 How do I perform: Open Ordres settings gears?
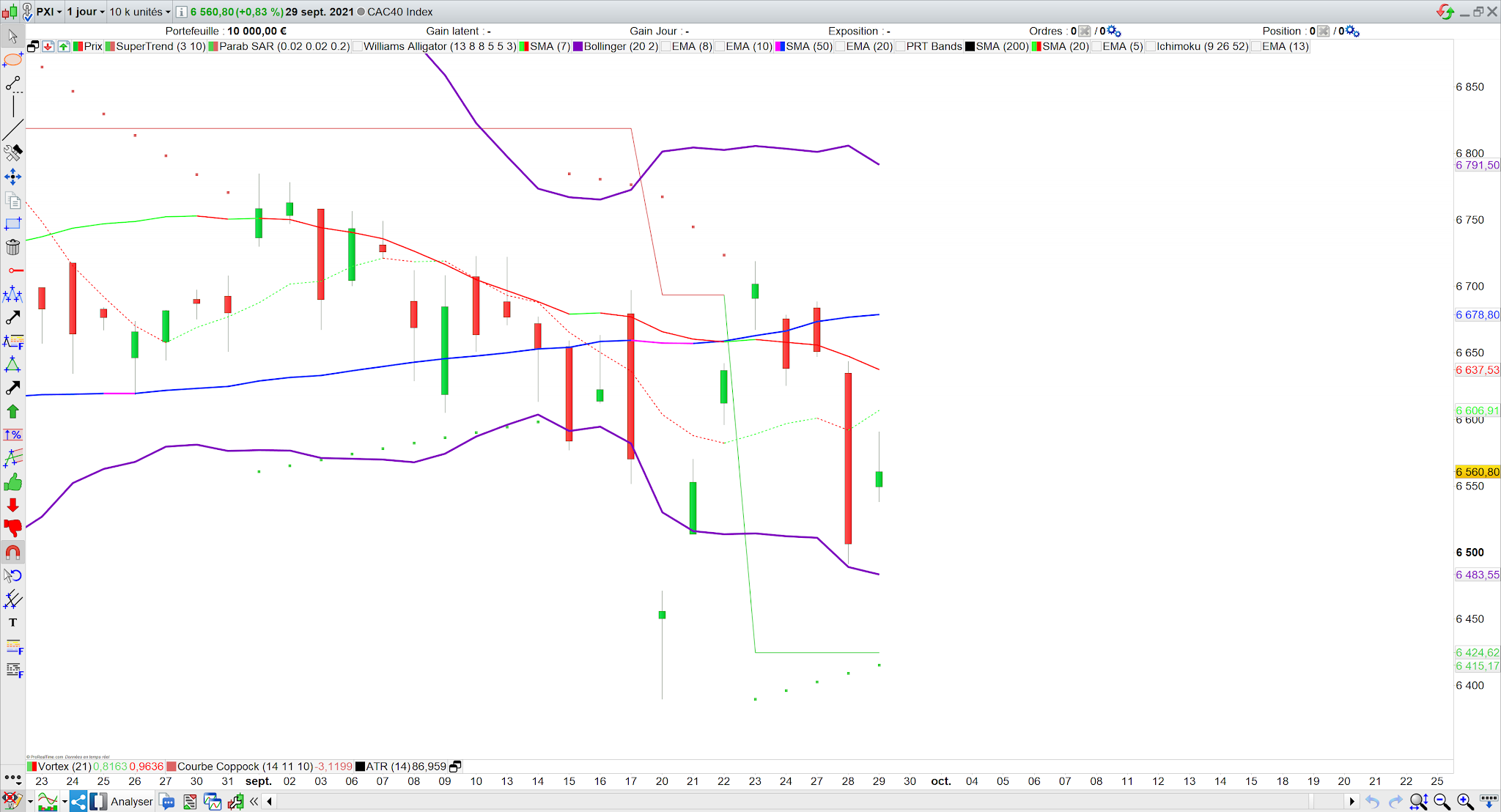click(x=1114, y=31)
